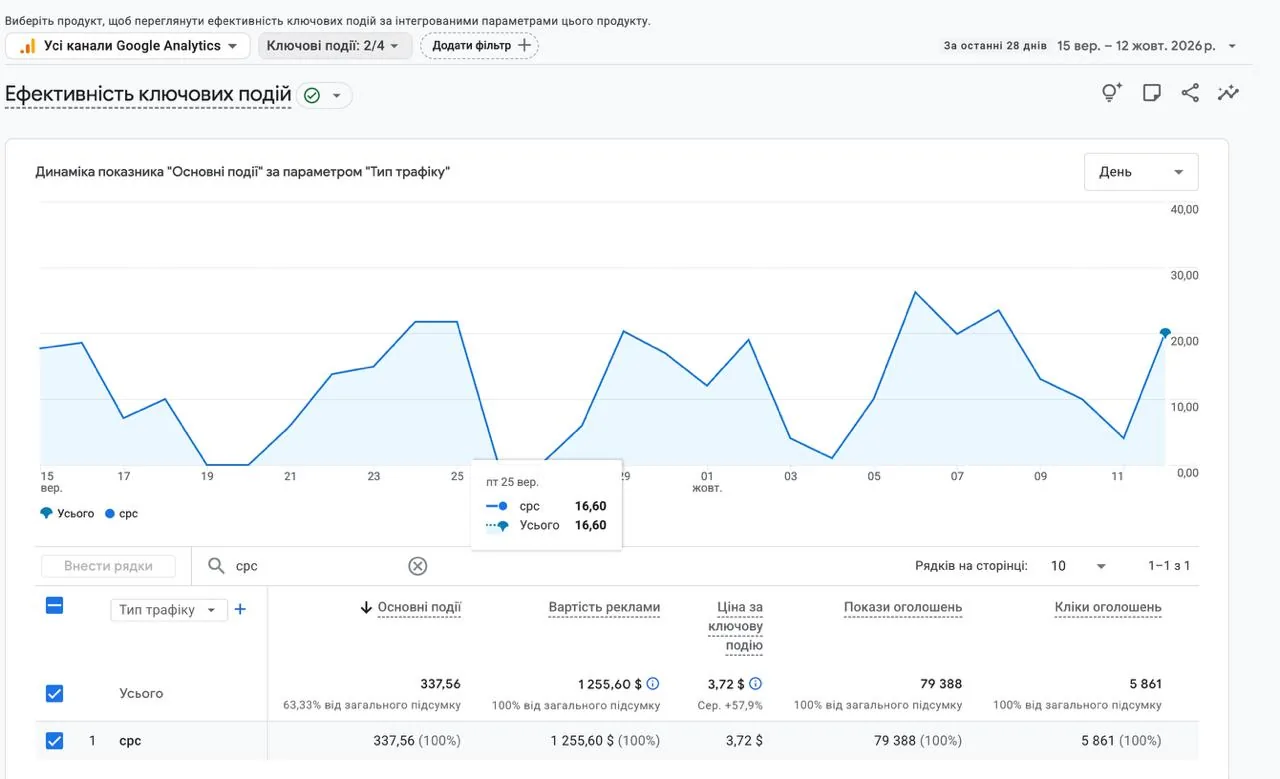Expand the Ключові події: 2/4 selector
The image size is (1280, 779).
[335, 45]
